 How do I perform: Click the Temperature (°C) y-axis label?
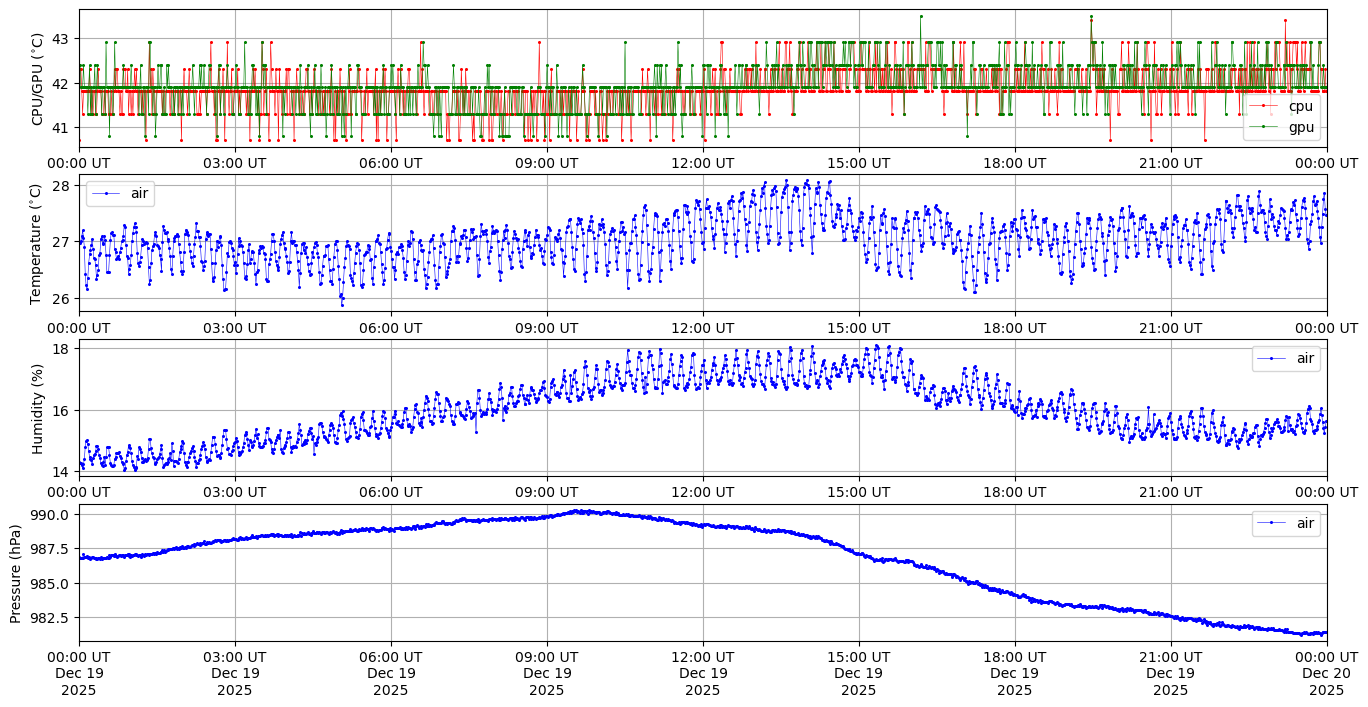pos(38,243)
